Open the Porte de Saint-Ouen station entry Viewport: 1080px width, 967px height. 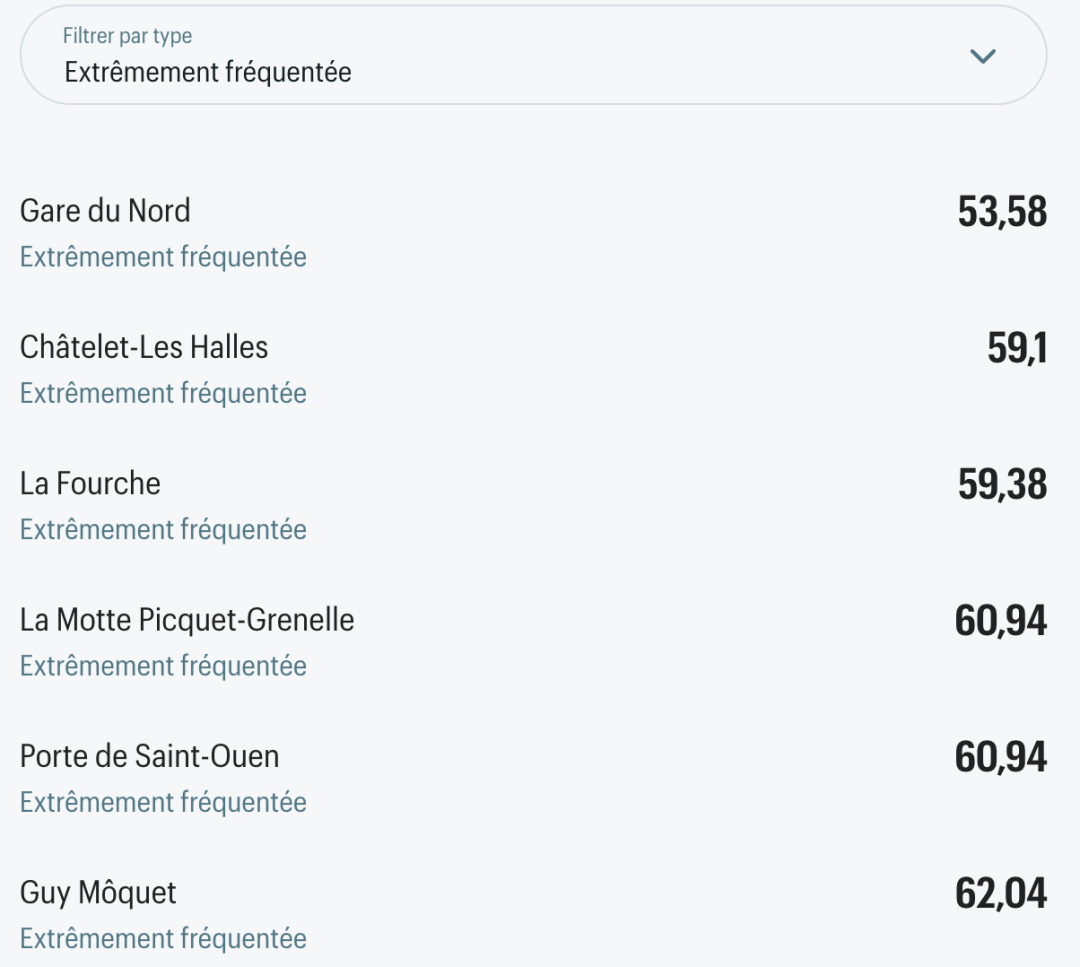(149, 756)
